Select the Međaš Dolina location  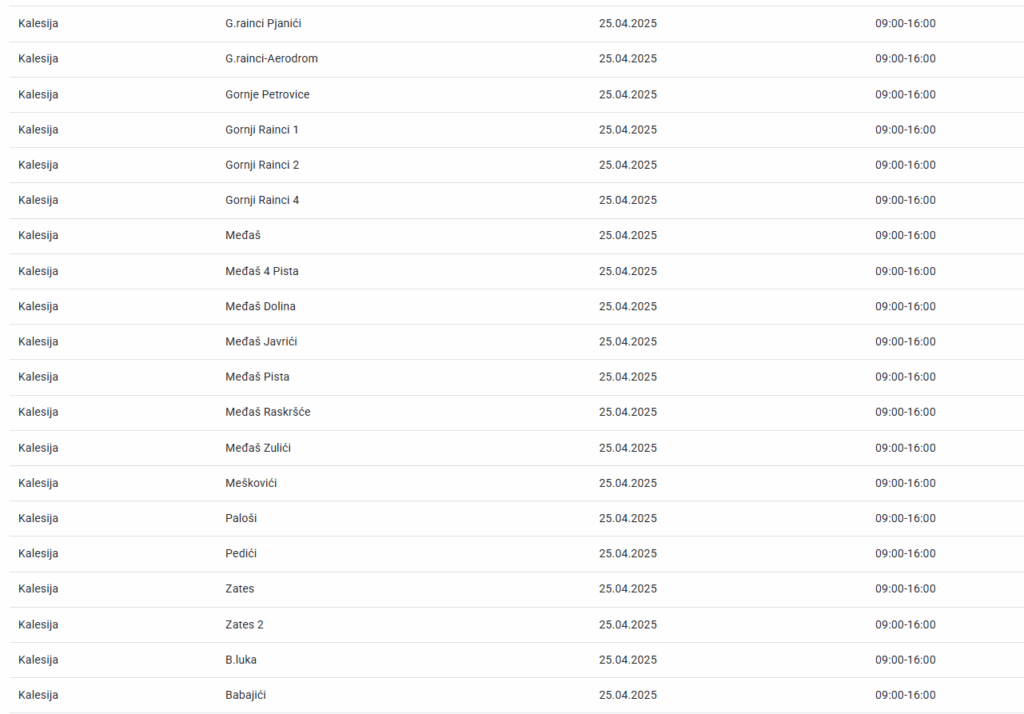tap(260, 306)
